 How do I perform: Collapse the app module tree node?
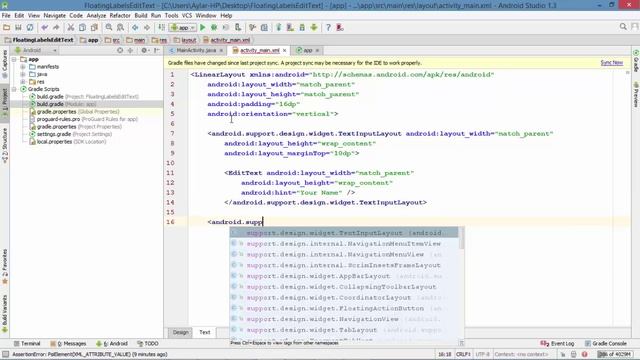(x=15, y=60)
